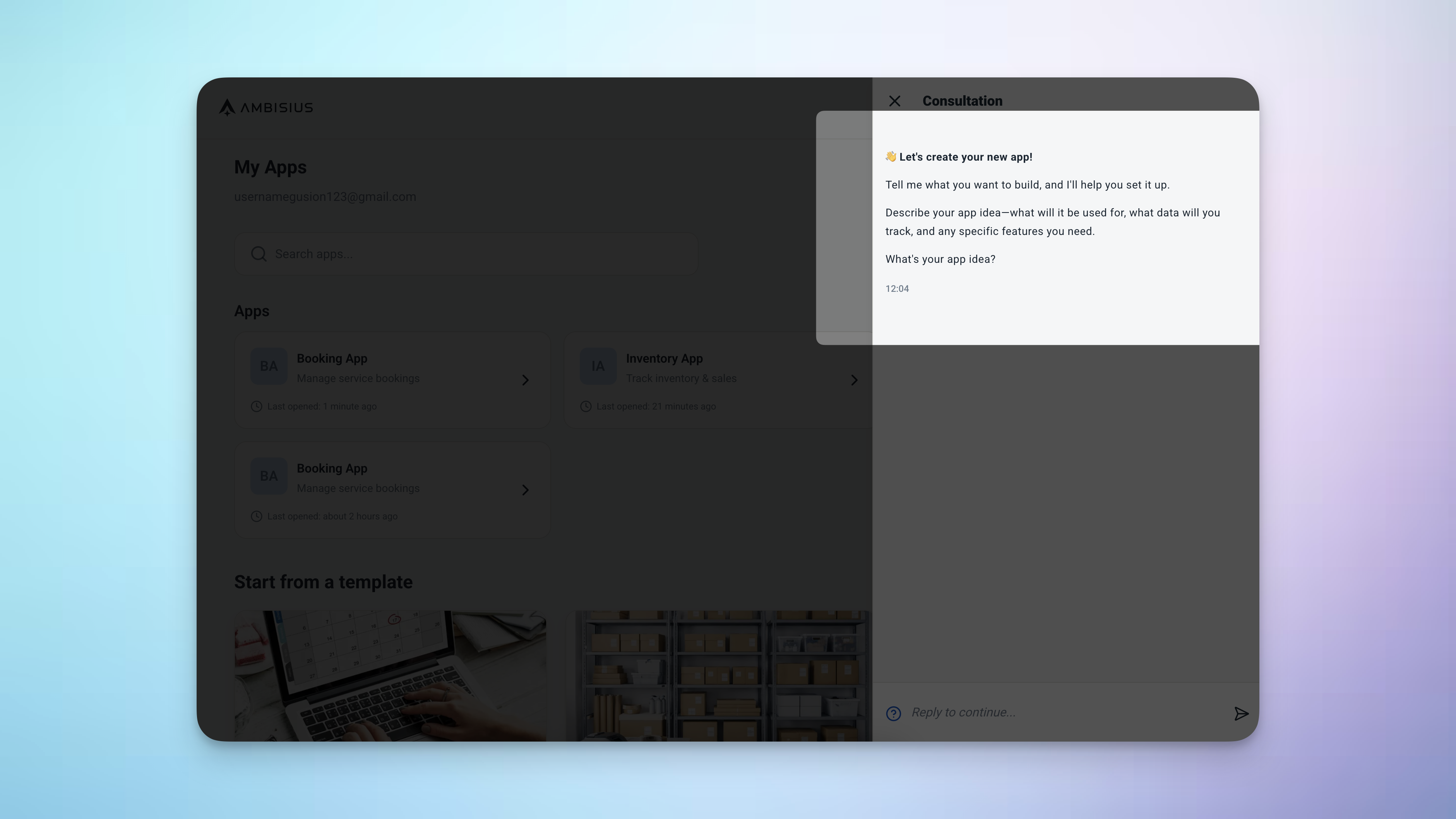Viewport: 1456px width, 819px height.
Task: Click the 'What's your app idea?' text
Action: click(940, 259)
